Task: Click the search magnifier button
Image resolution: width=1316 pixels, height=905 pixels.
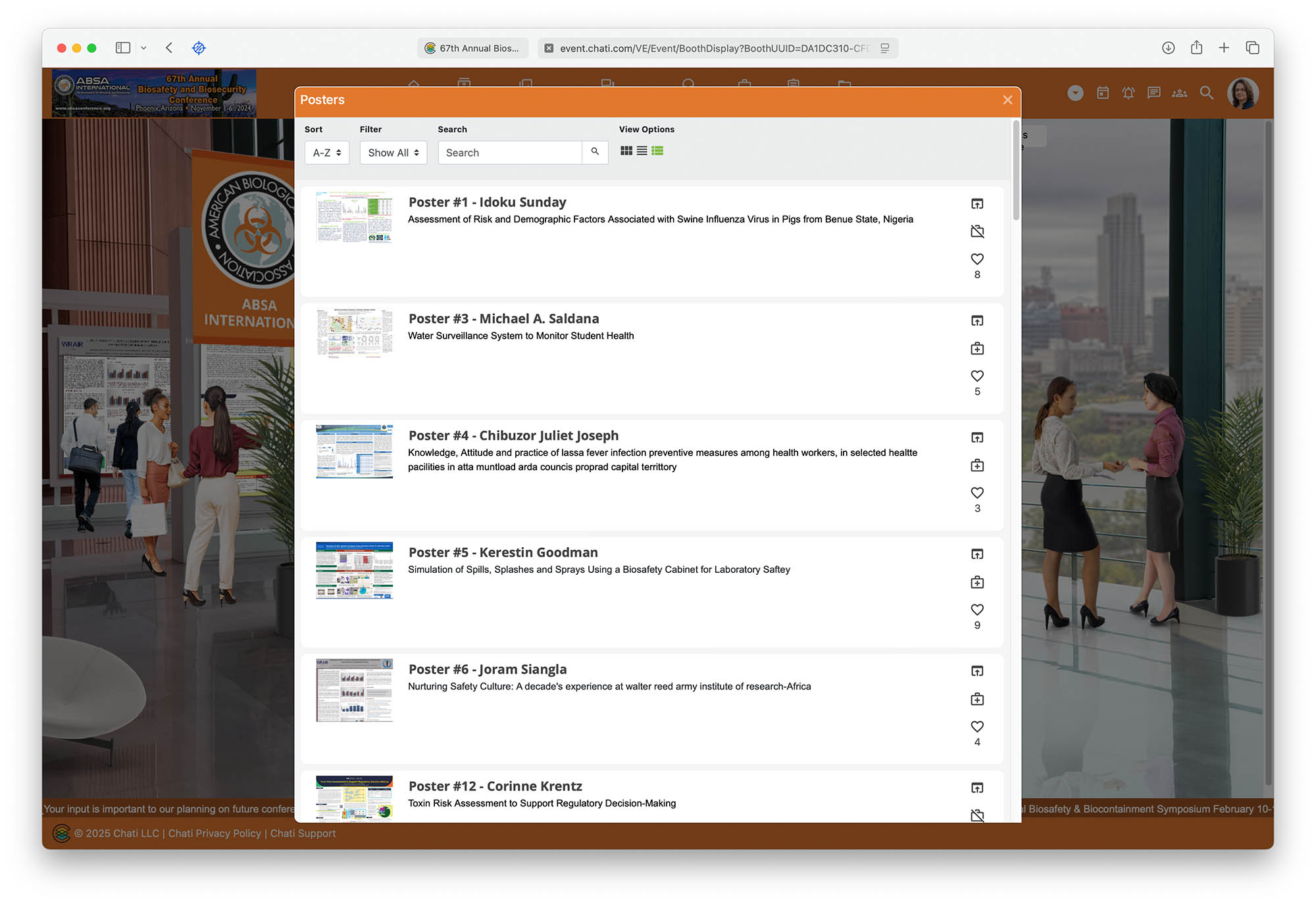Action: (x=595, y=152)
